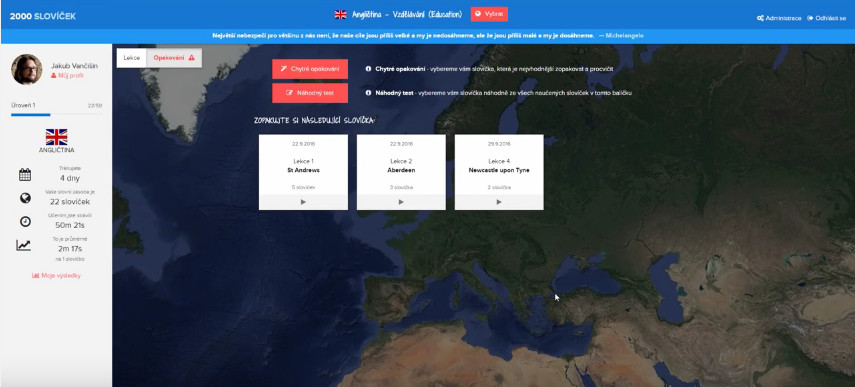855x387 pixels.
Task: Click the 2000 Slovíček logo
Action: (43, 16)
